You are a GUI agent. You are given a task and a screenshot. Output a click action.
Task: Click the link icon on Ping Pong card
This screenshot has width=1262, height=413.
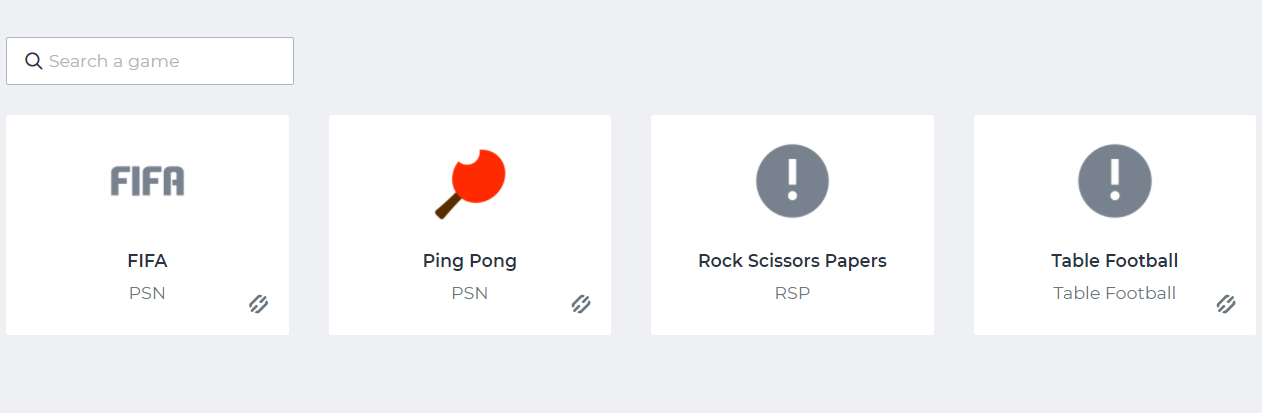pyautogui.click(x=581, y=304)
